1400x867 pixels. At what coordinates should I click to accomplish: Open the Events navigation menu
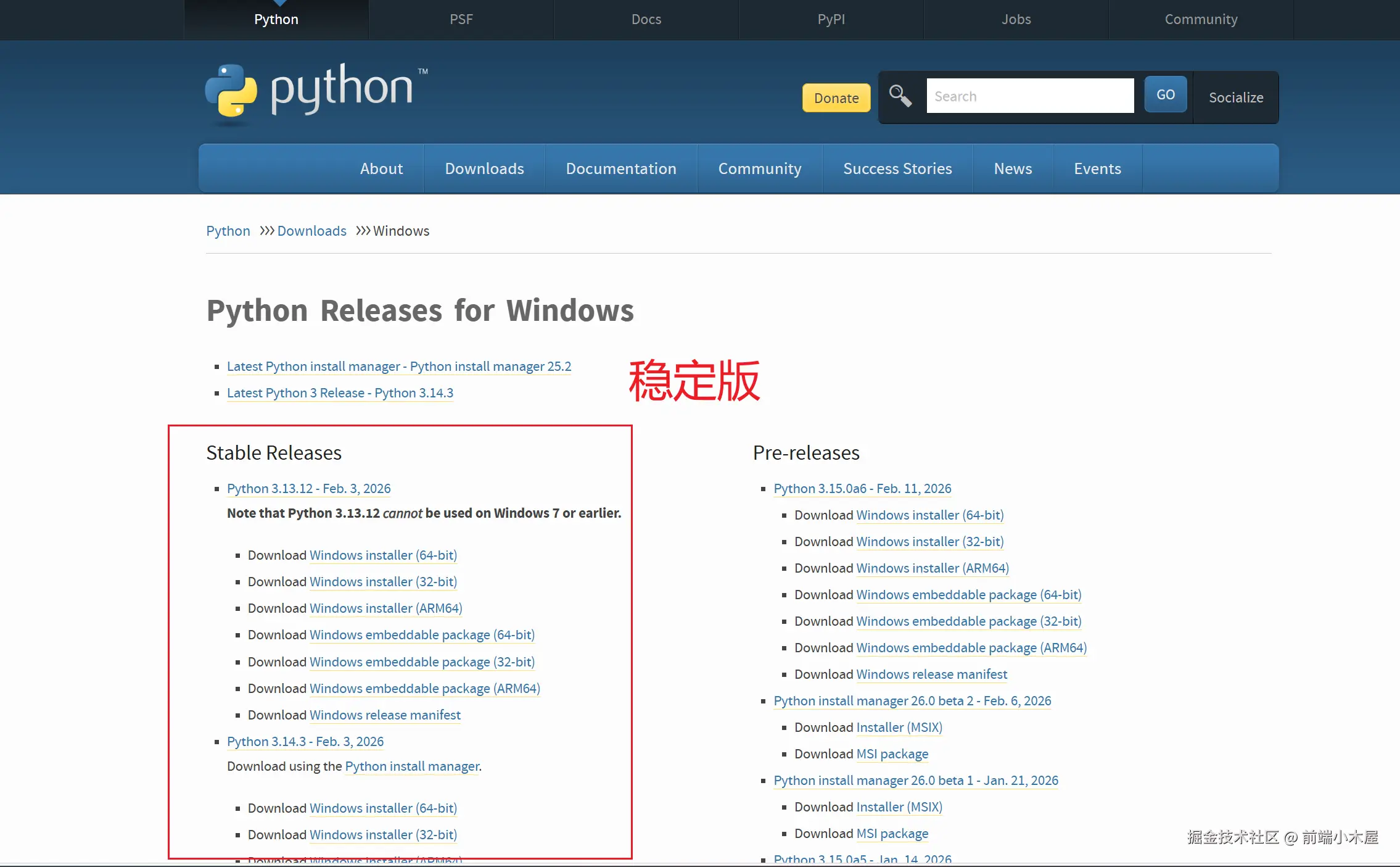pos(1097,168)
